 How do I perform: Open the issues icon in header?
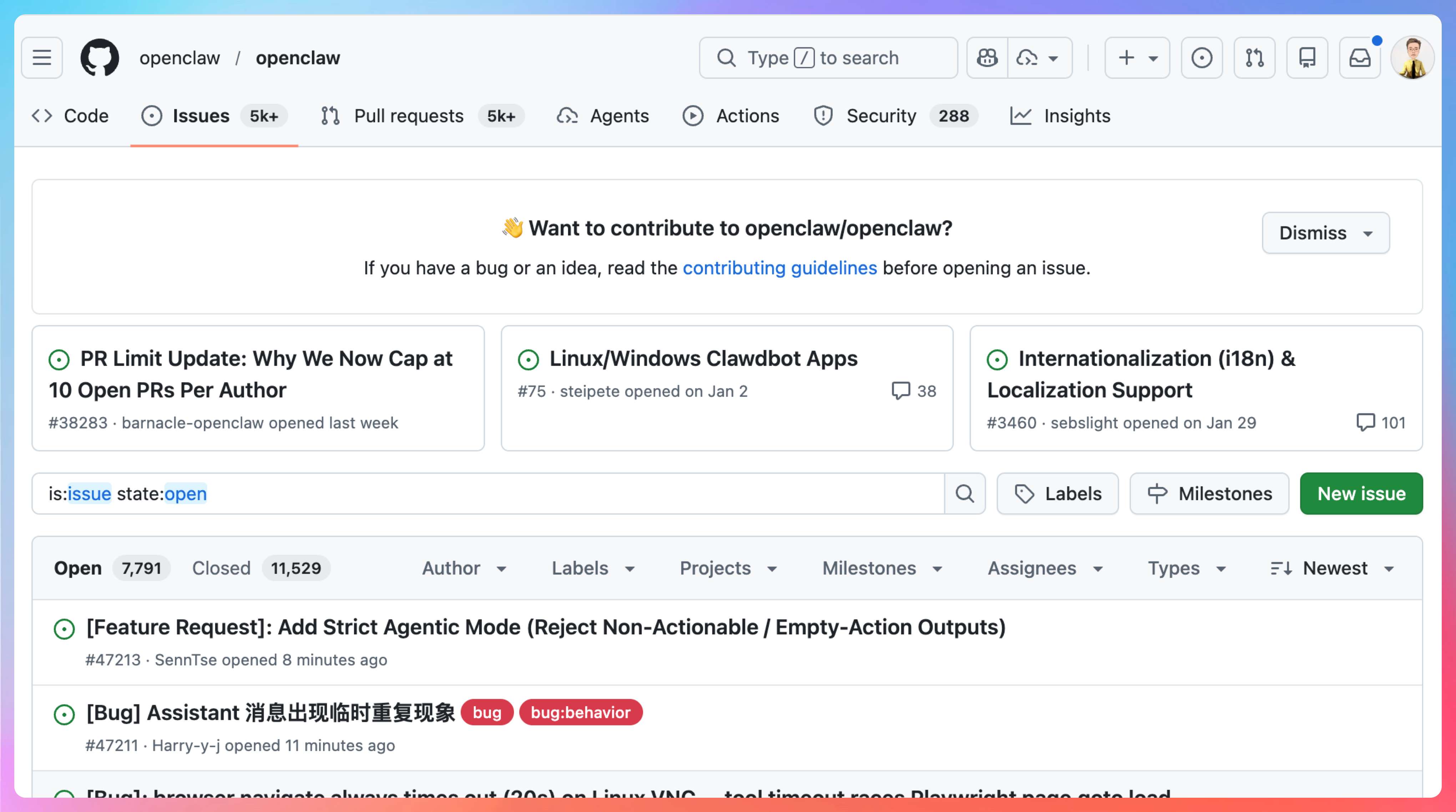point(1202,58)
